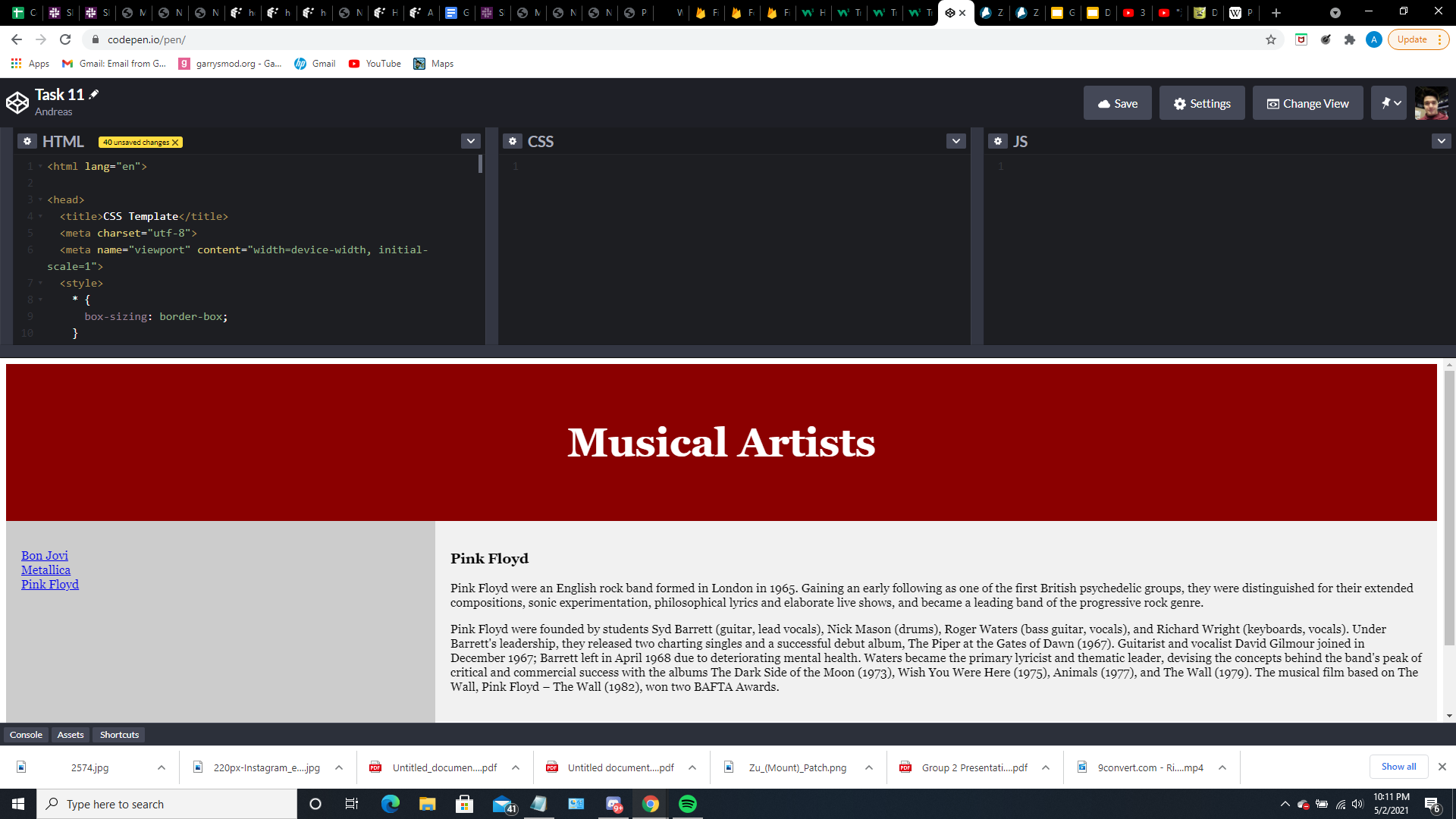Image resolution: width=1456 pixels, height=819 pixels.
Task: Open the Console tab
Action: pyautogui.click(x=26, y=735)
